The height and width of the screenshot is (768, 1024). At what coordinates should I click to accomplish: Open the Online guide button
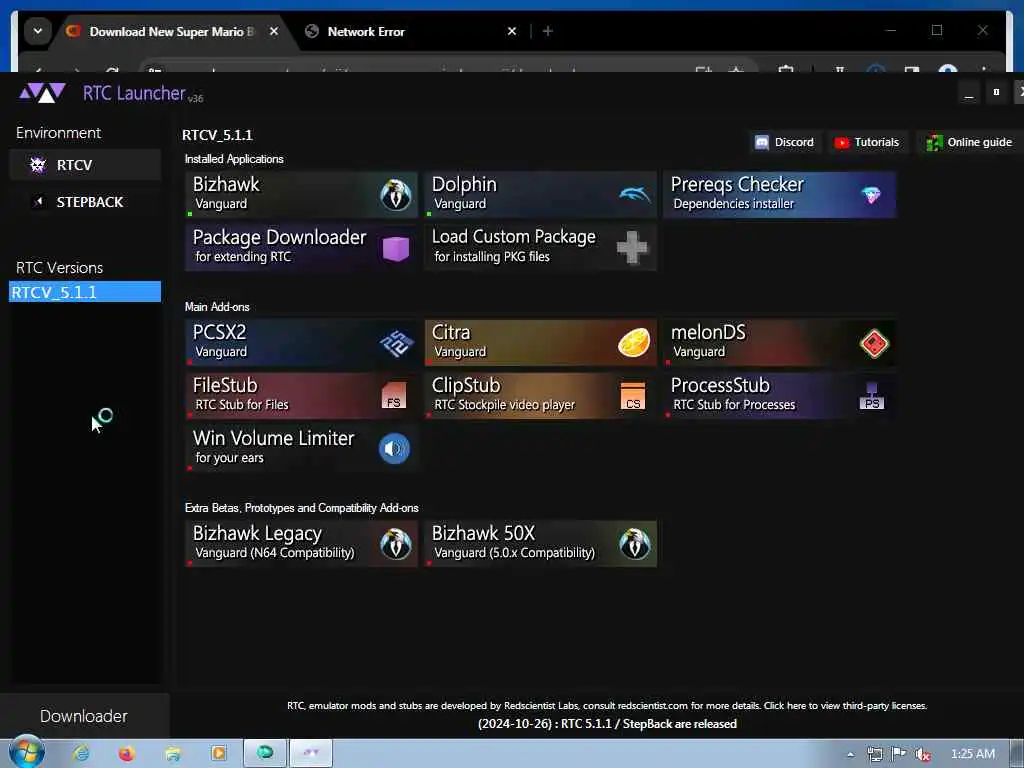tap(969, 142)
